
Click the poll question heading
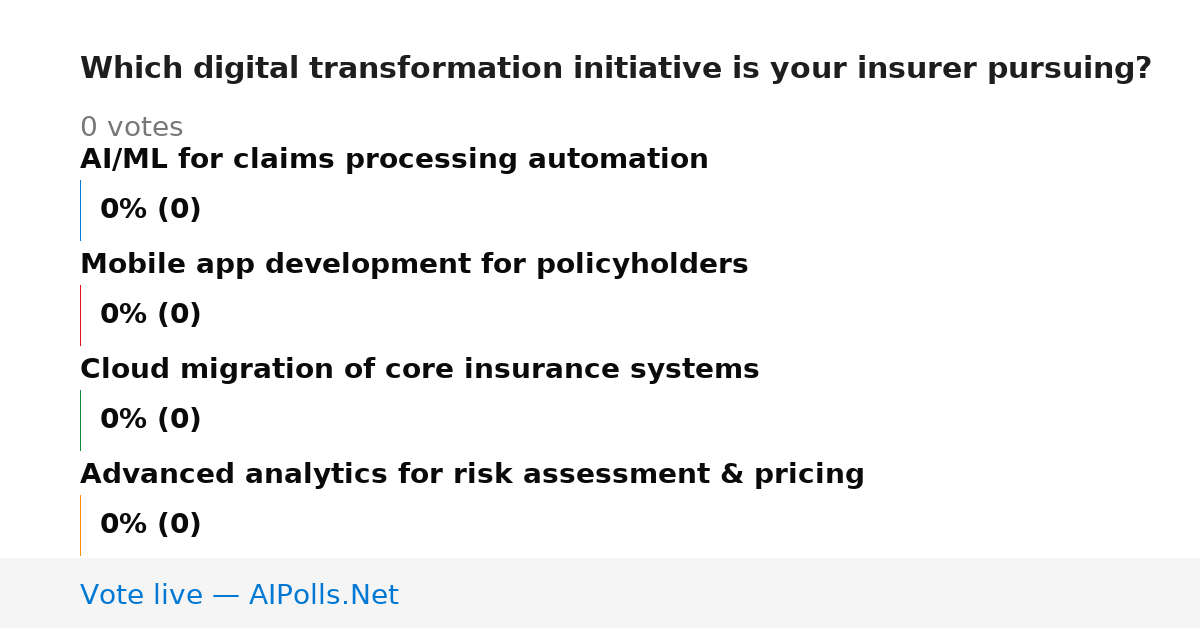click(x=616, y=69)
